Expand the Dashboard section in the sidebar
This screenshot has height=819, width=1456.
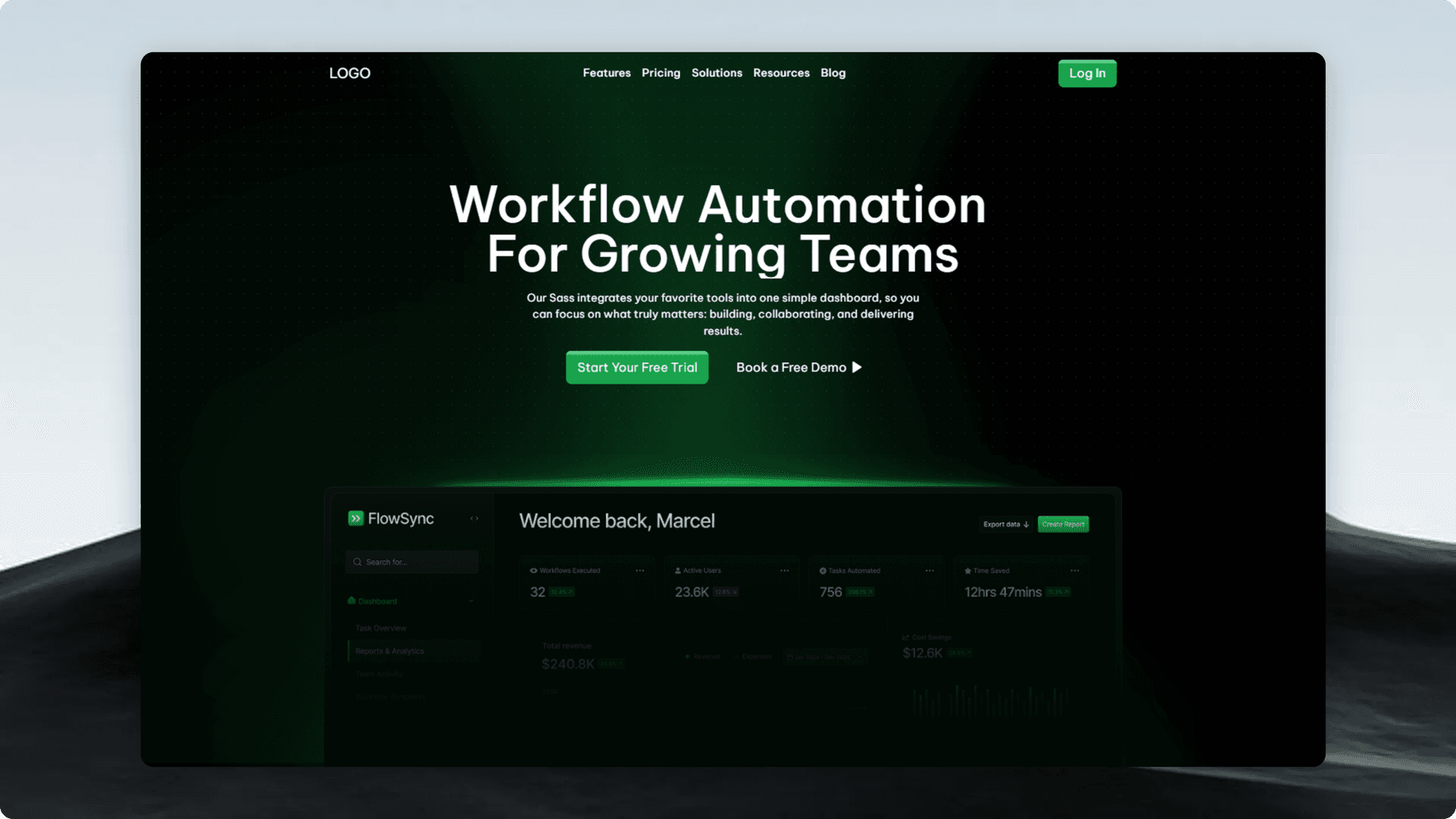coord(471,601)
